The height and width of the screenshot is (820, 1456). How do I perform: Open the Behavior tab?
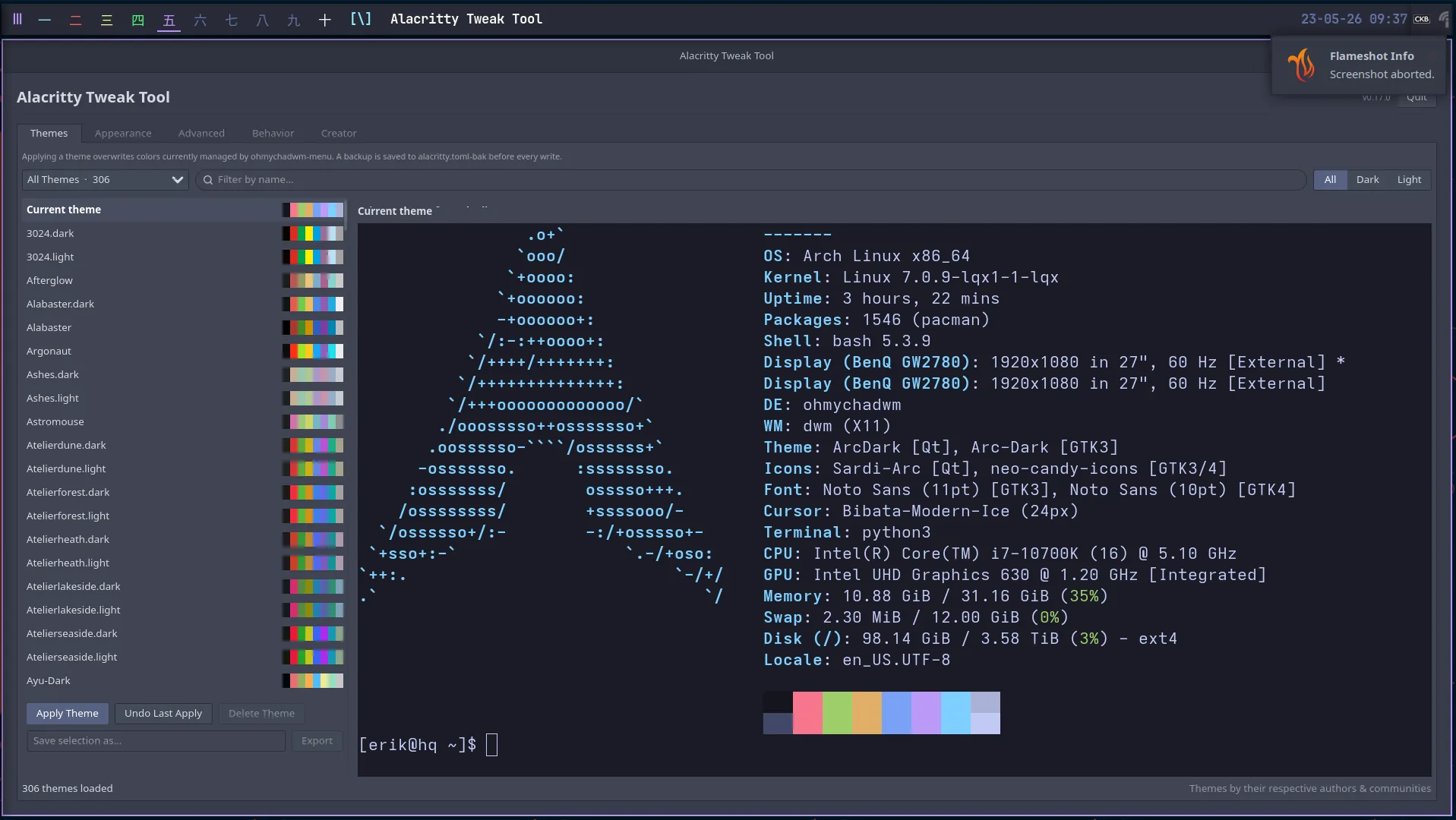(273, 133)
